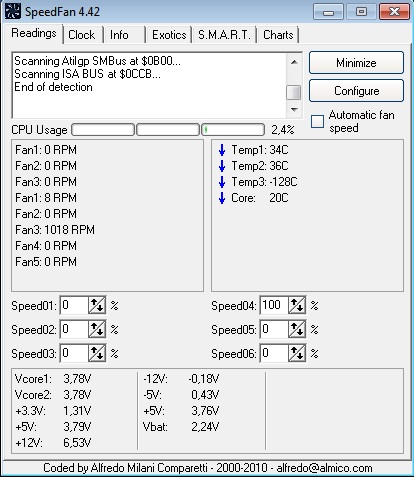This screenshot has width=414, height=477.
Task: Click the Minimize button in the panel
Action: [356, 63]
